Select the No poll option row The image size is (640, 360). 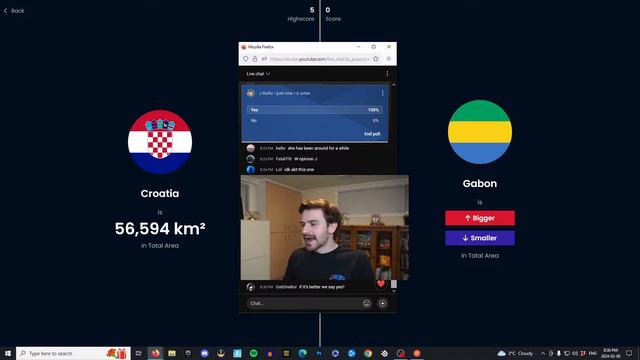[314, 120]
